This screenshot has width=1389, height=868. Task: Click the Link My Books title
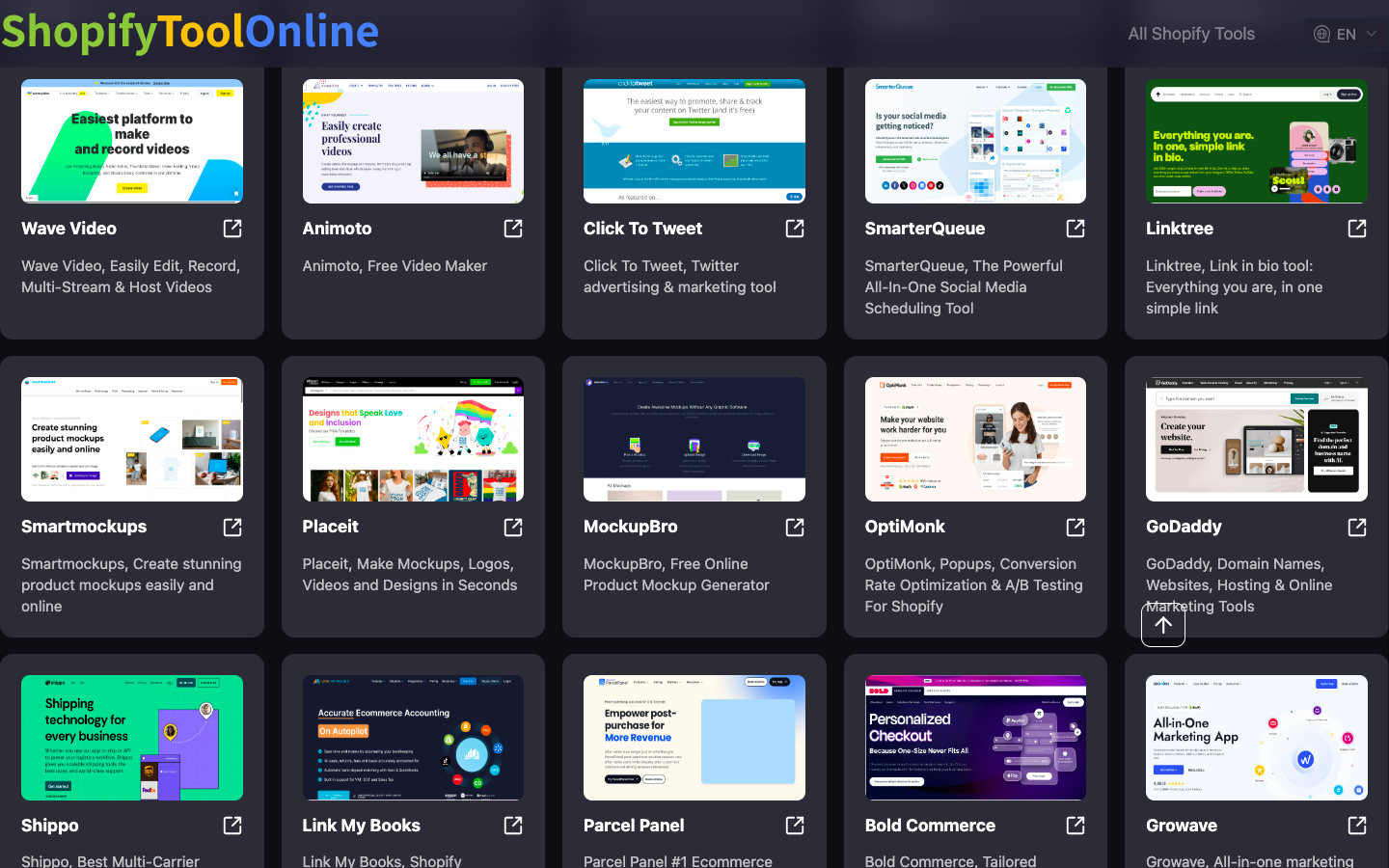coord(362,826)
